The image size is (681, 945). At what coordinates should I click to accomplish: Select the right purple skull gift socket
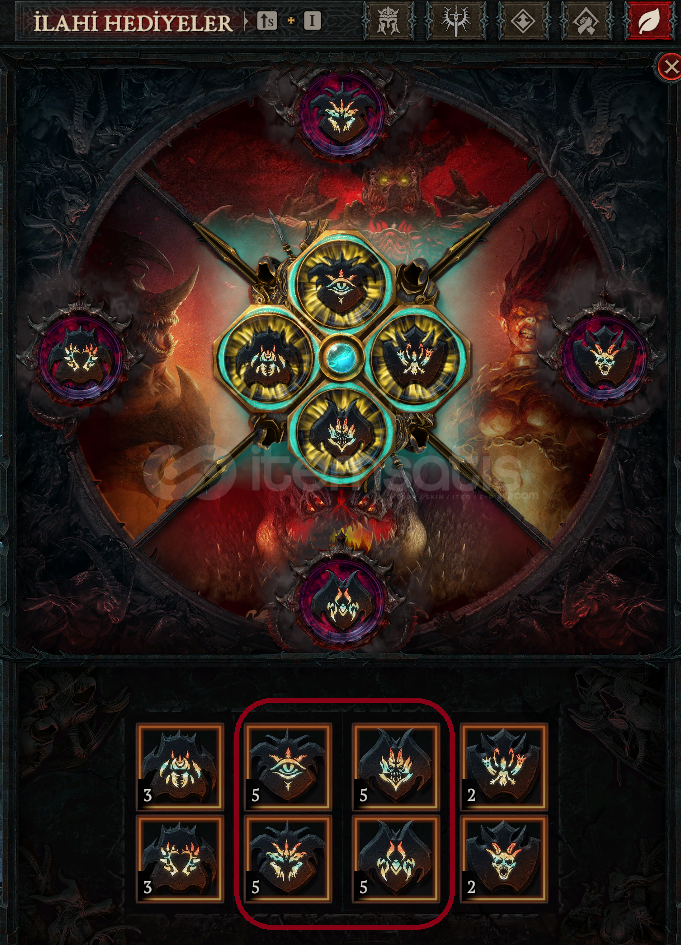[604, 358]
